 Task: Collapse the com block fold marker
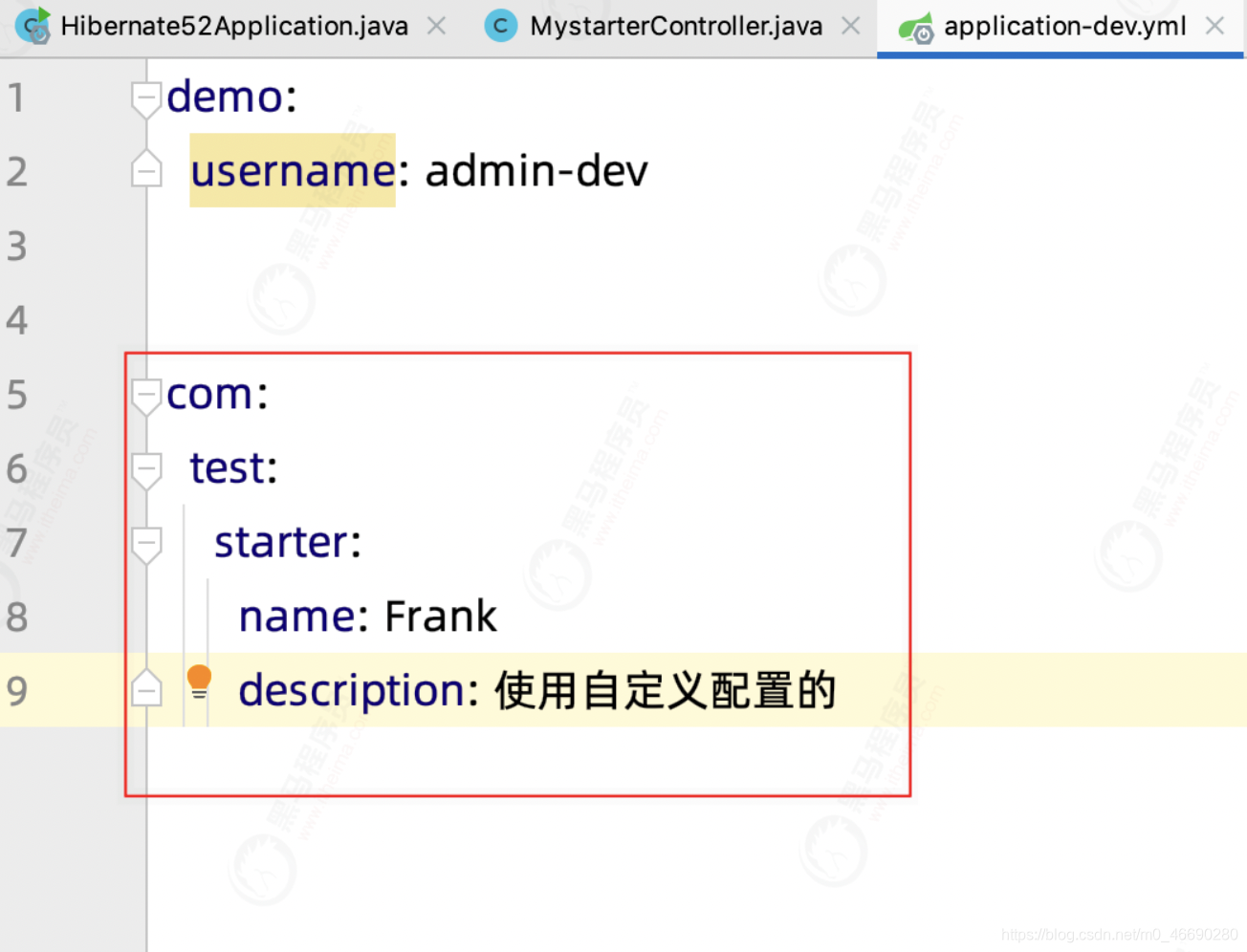tap(146, 397)
